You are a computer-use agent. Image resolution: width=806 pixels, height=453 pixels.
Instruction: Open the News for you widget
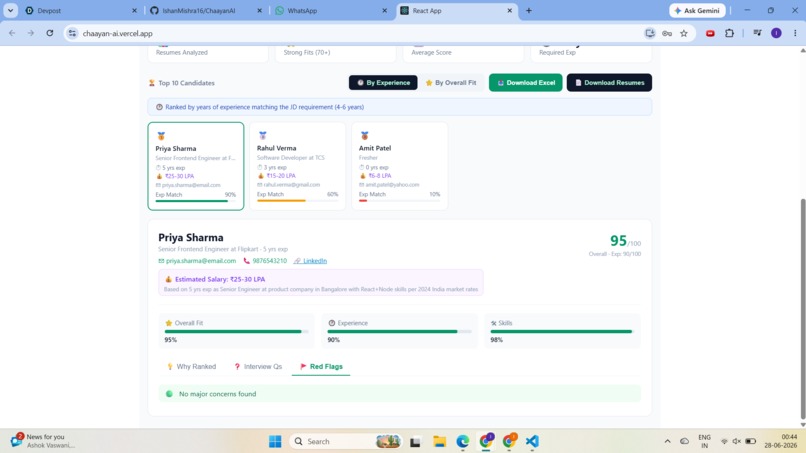pos(44,441)
